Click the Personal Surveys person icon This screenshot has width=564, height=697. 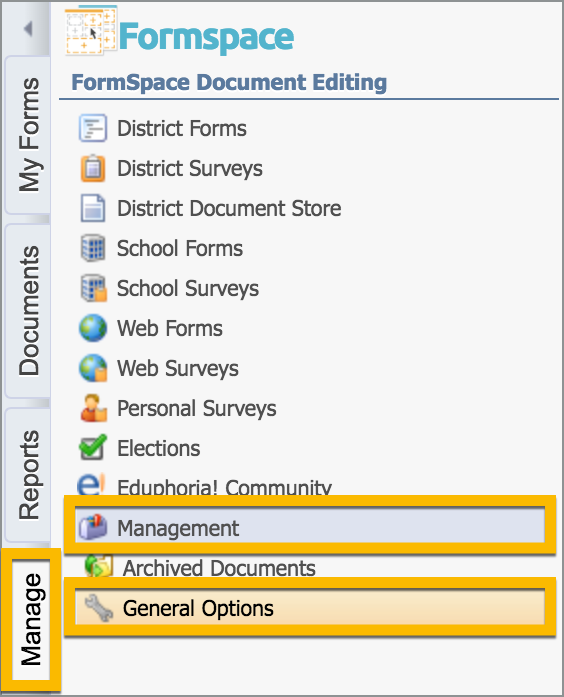(93, 408)
